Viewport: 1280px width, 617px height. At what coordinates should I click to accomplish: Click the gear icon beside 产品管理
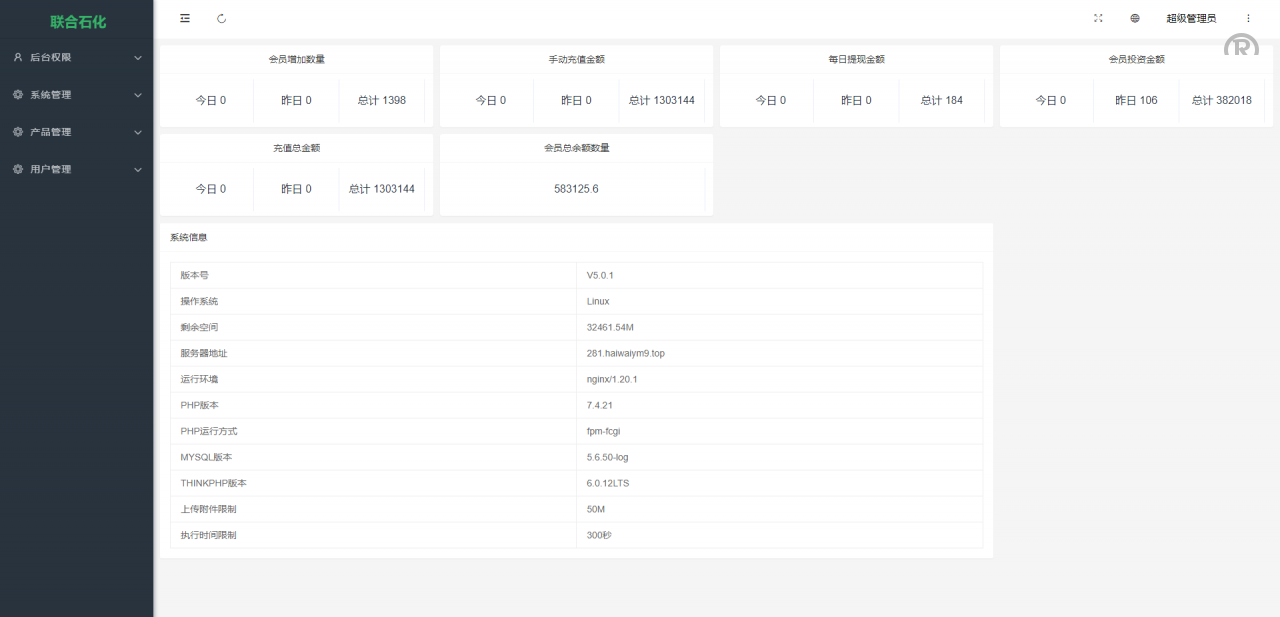click(x=18, y=132)
